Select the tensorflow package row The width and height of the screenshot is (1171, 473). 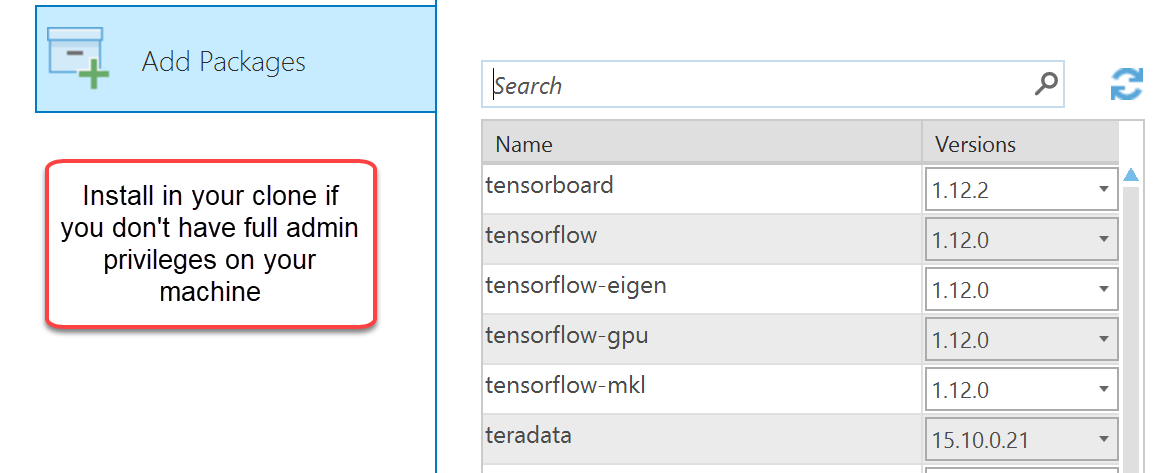coord(700,237)
